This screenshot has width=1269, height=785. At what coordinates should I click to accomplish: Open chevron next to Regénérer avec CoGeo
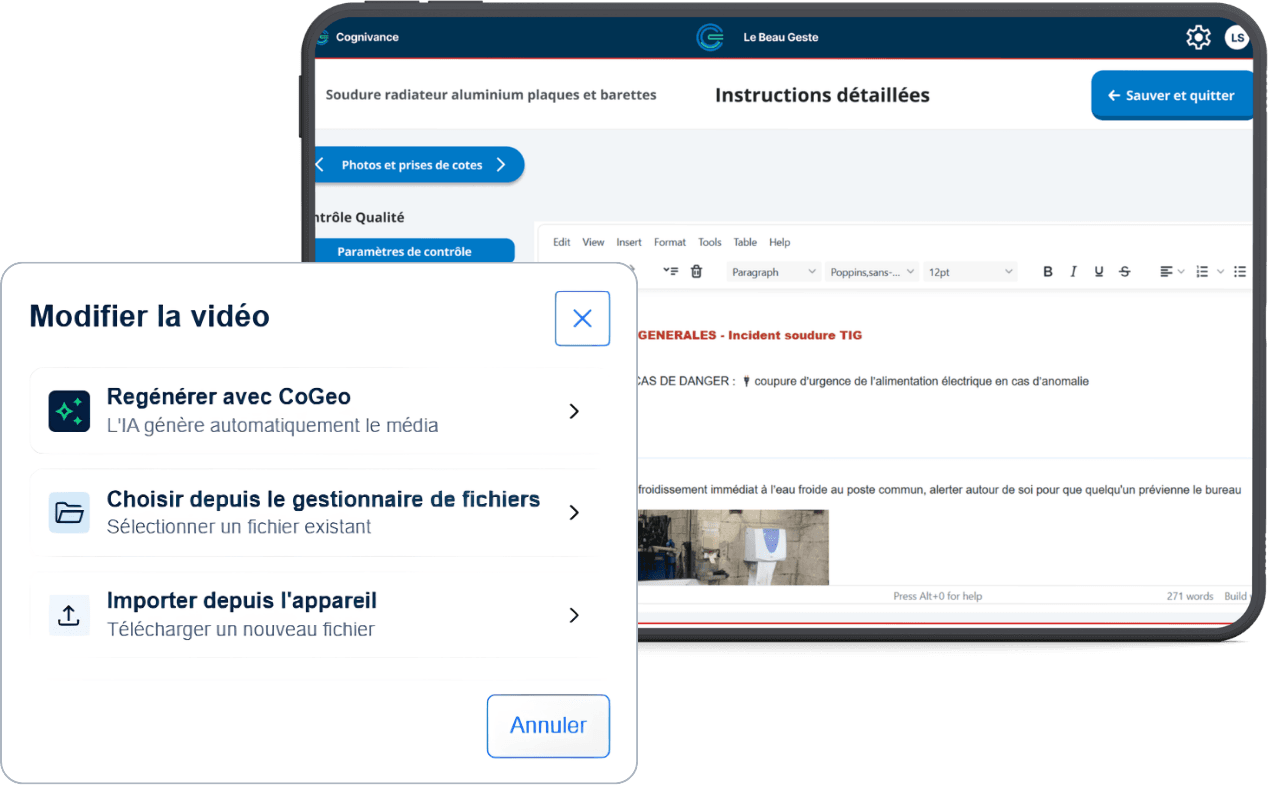tap(574, 411)
